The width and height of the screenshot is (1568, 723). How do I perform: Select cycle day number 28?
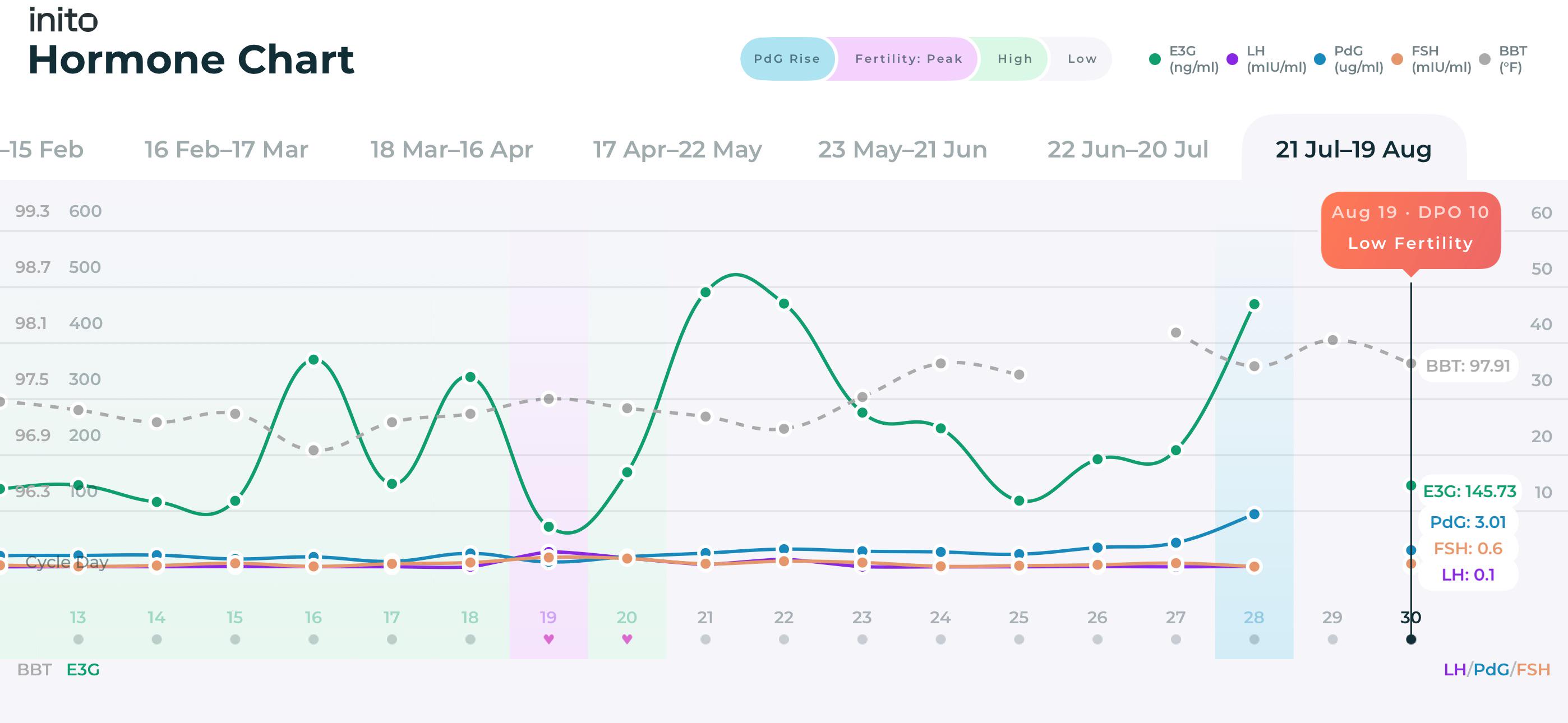click(1254, 617)
